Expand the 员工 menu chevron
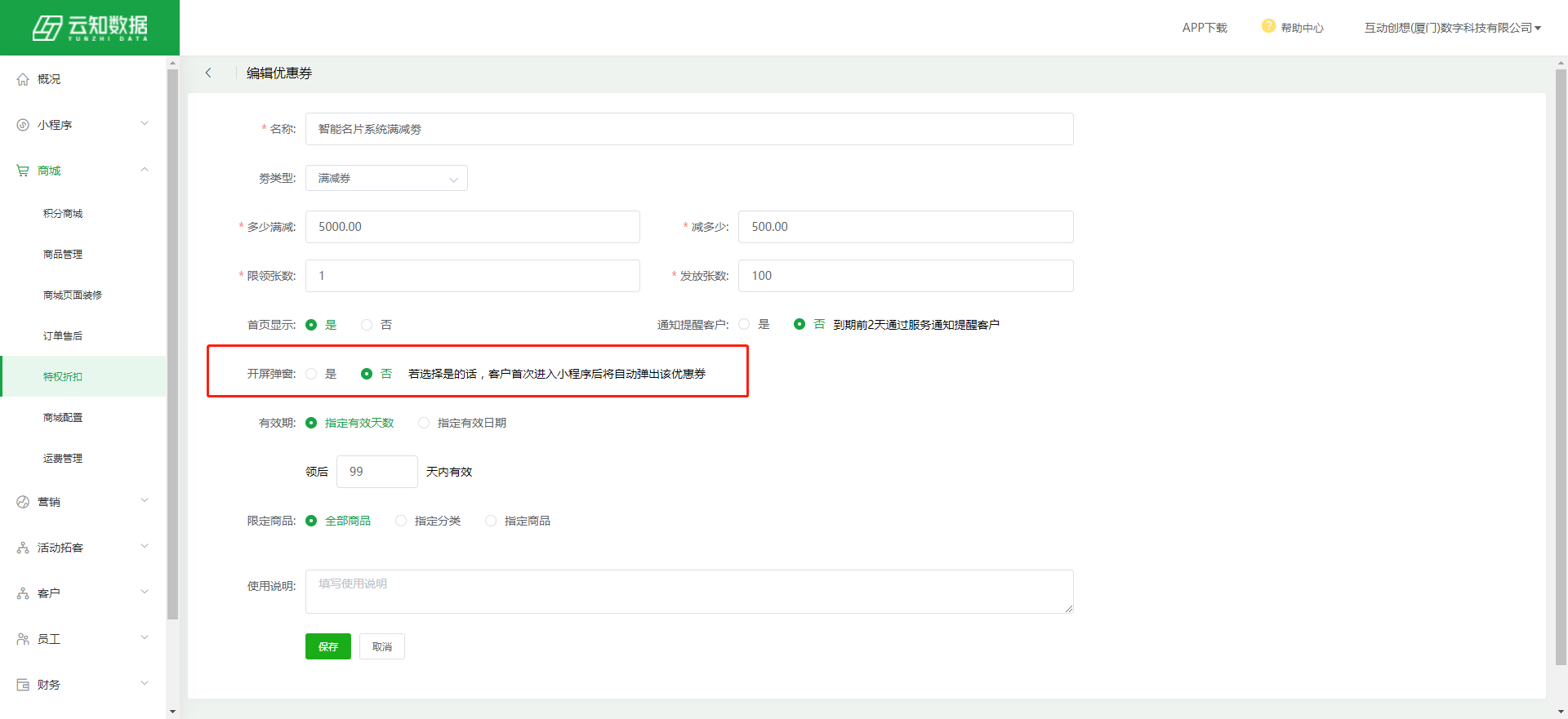1568x719 pixels. click(145, 638)
